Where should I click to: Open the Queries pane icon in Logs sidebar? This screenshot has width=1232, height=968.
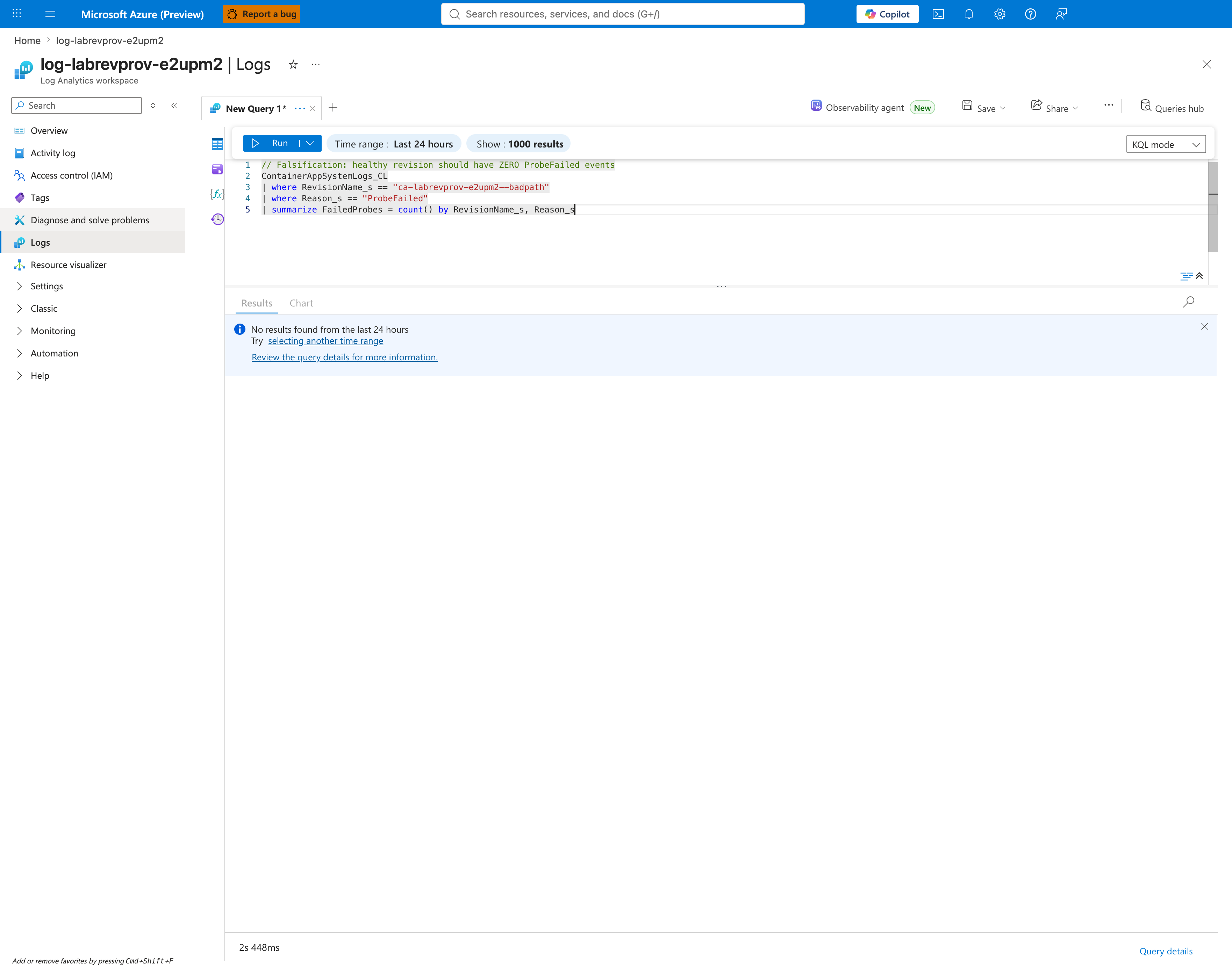(217, 169)
